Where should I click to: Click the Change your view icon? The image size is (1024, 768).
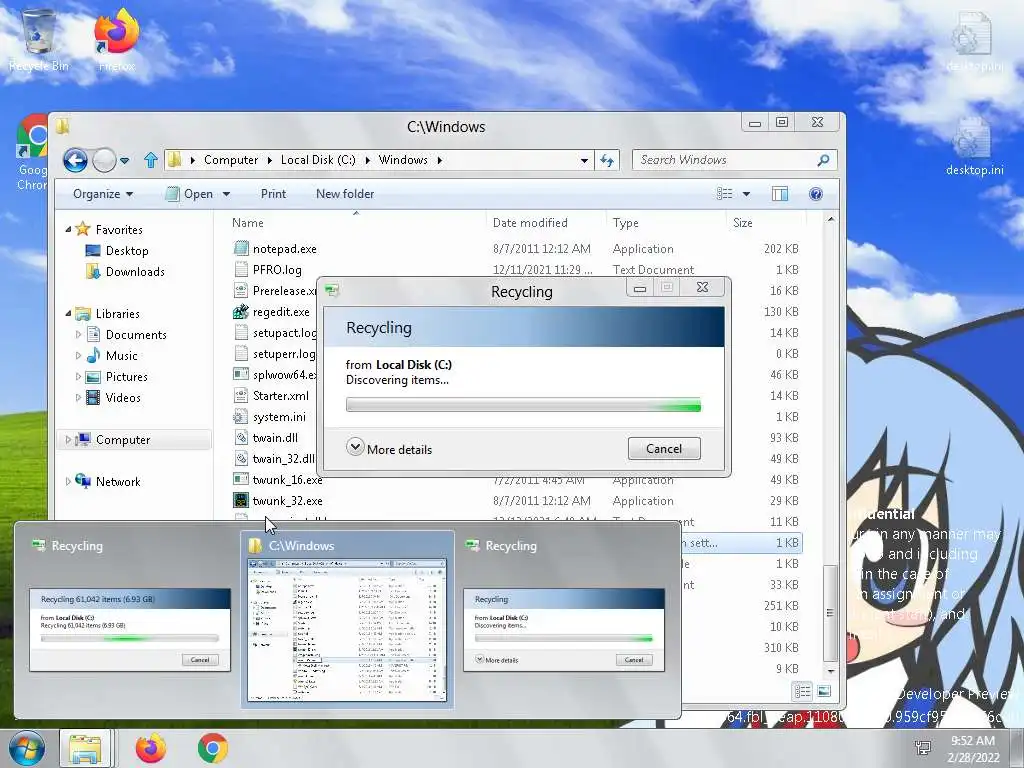click(x=724, y=194)
